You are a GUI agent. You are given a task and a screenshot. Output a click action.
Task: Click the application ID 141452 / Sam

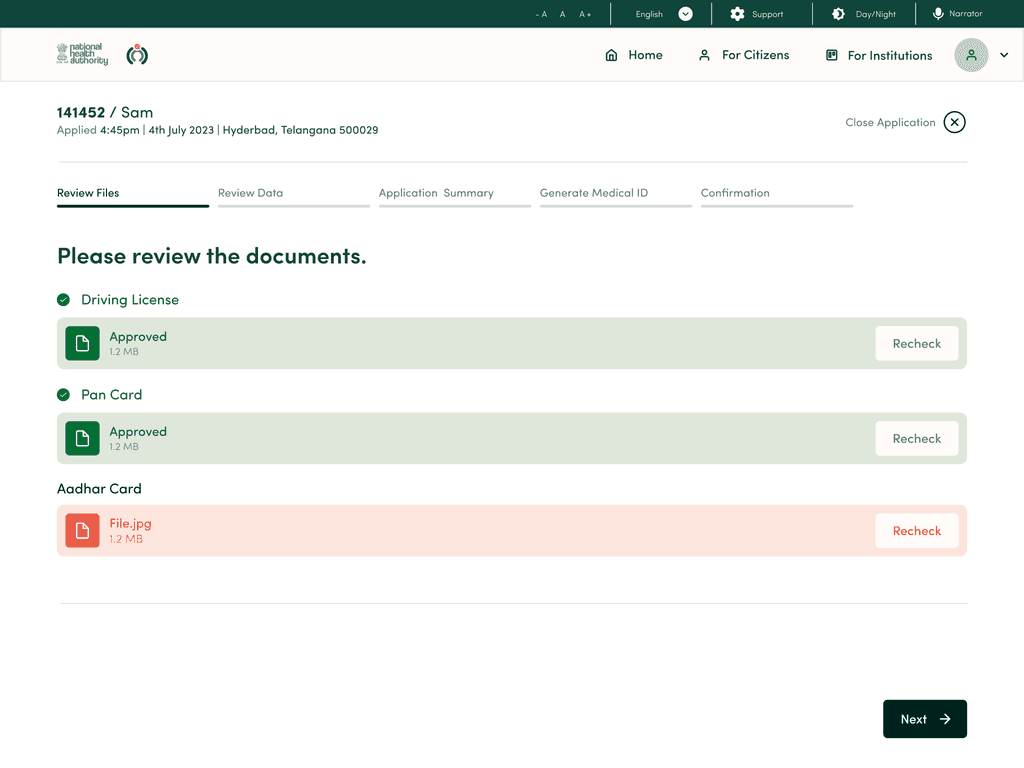coord(105,112)
